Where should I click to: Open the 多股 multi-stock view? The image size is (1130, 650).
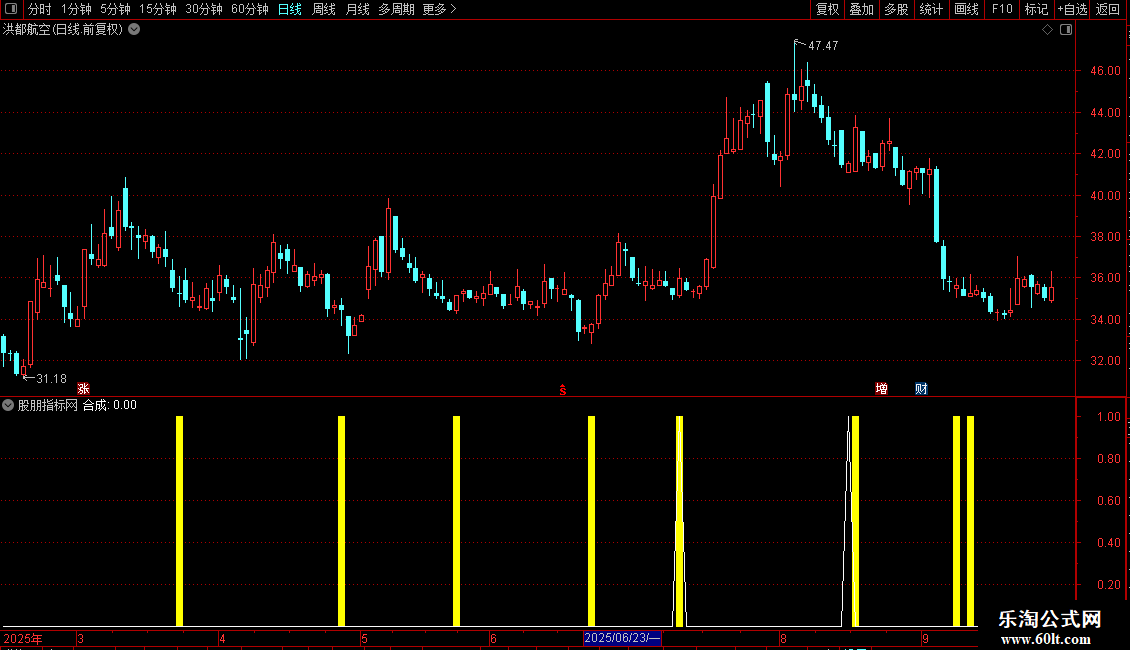(896, 9)
